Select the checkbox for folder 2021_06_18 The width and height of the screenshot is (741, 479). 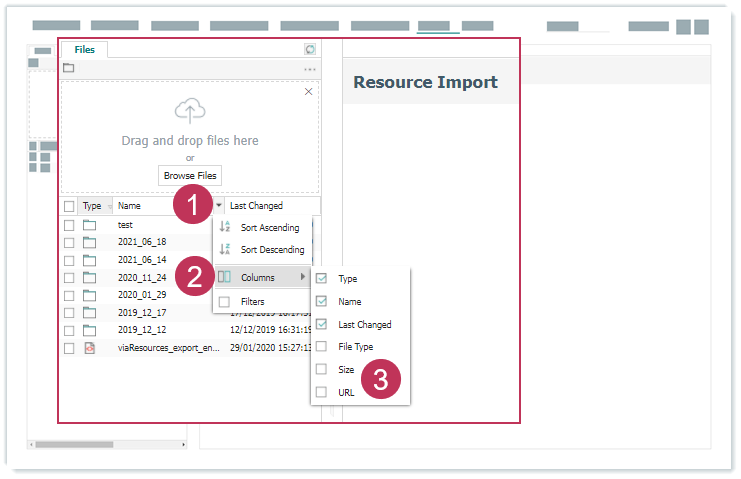69,242
